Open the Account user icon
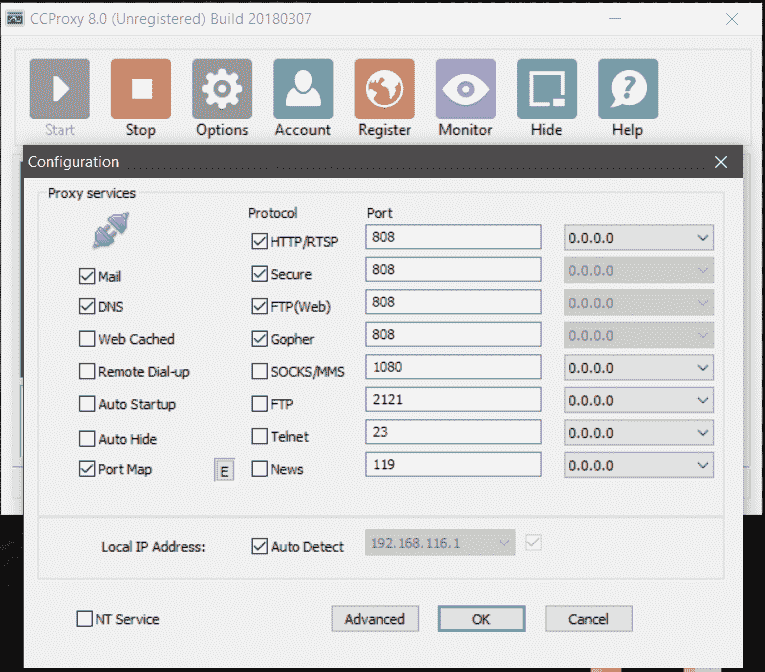The image size is (765, 672). [303, 89]
